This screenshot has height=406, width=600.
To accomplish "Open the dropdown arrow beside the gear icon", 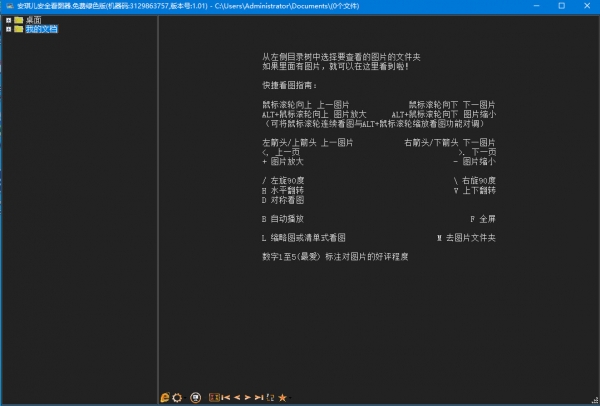I will point(185,398).
